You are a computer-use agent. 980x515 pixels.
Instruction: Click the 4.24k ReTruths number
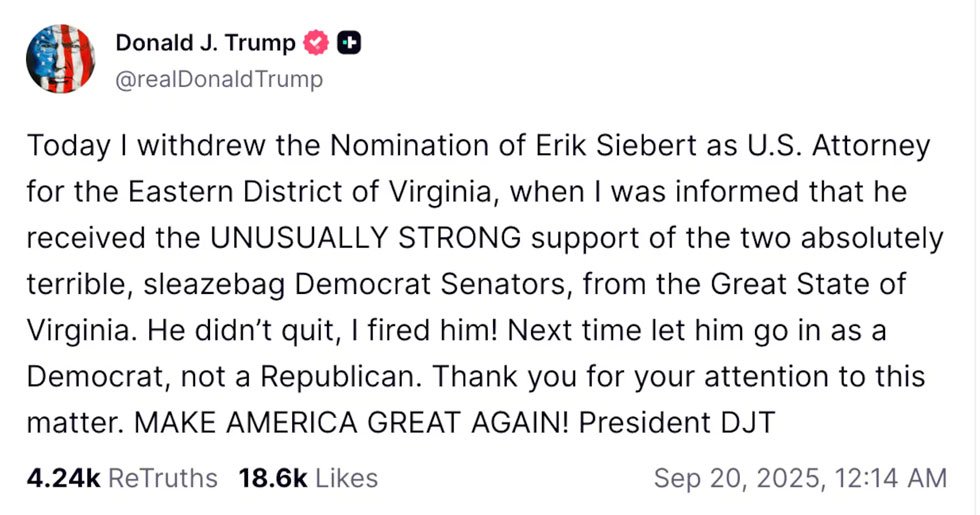point(63,478)
